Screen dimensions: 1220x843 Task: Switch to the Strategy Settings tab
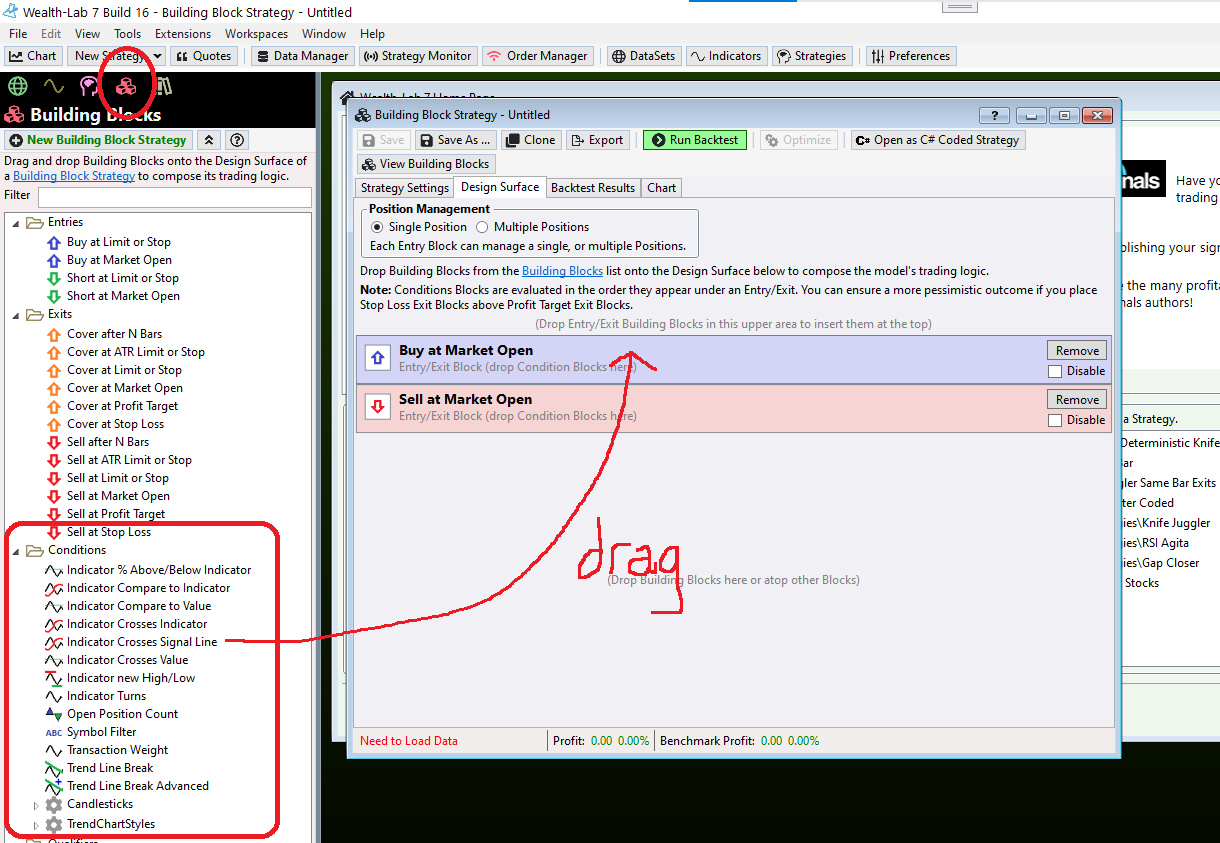click(405, 188)
